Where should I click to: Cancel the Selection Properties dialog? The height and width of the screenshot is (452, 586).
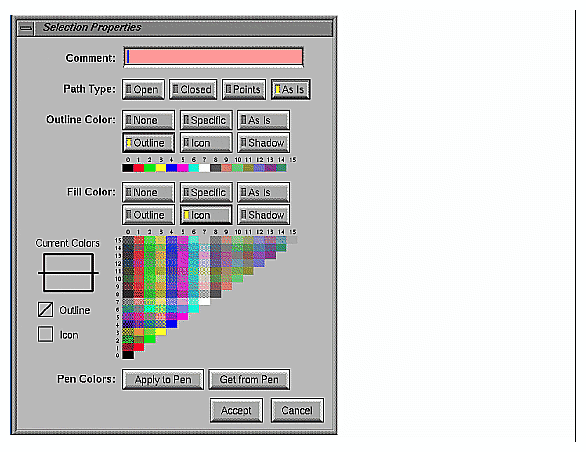pyautogui.click(x=297, y=411)
